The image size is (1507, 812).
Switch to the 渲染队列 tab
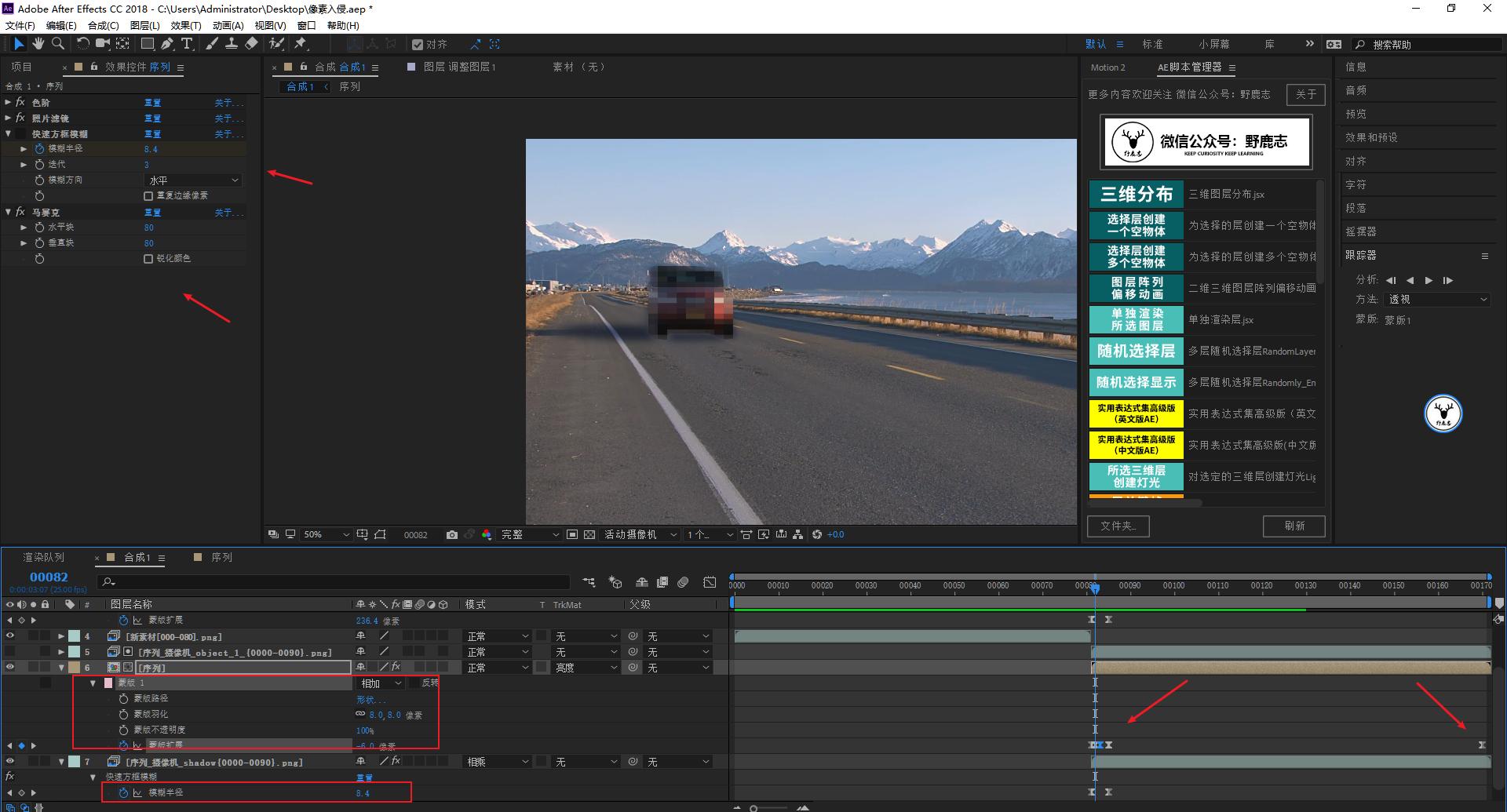coord(44,558)
